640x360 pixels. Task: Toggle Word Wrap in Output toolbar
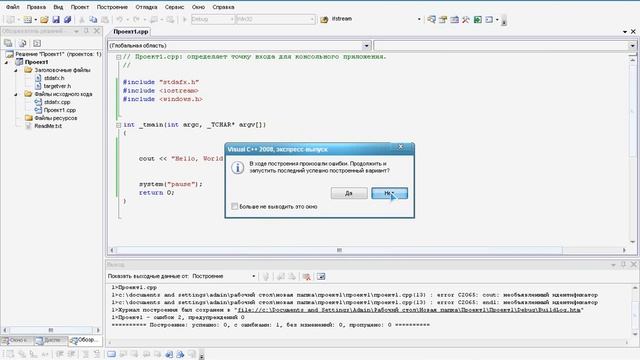pos(321,276)
